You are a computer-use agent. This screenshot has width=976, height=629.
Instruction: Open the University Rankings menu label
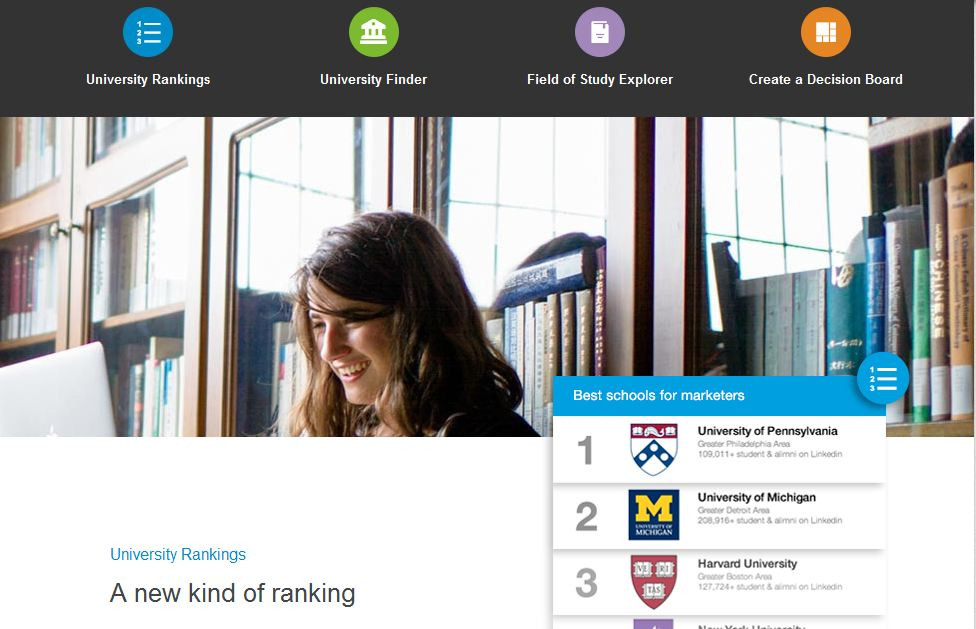148,79
